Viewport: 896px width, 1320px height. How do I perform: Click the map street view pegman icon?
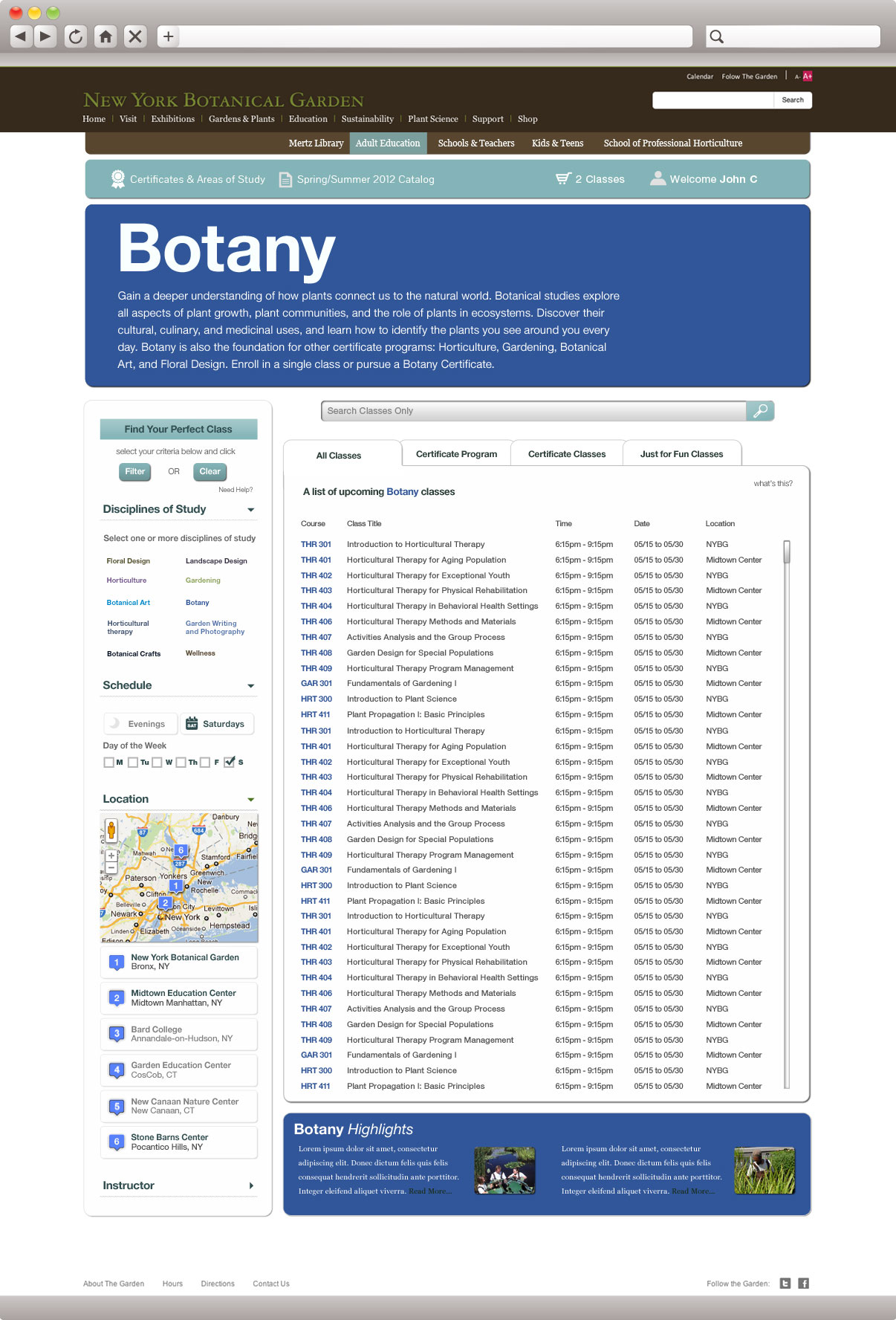[x=111, y=829]
